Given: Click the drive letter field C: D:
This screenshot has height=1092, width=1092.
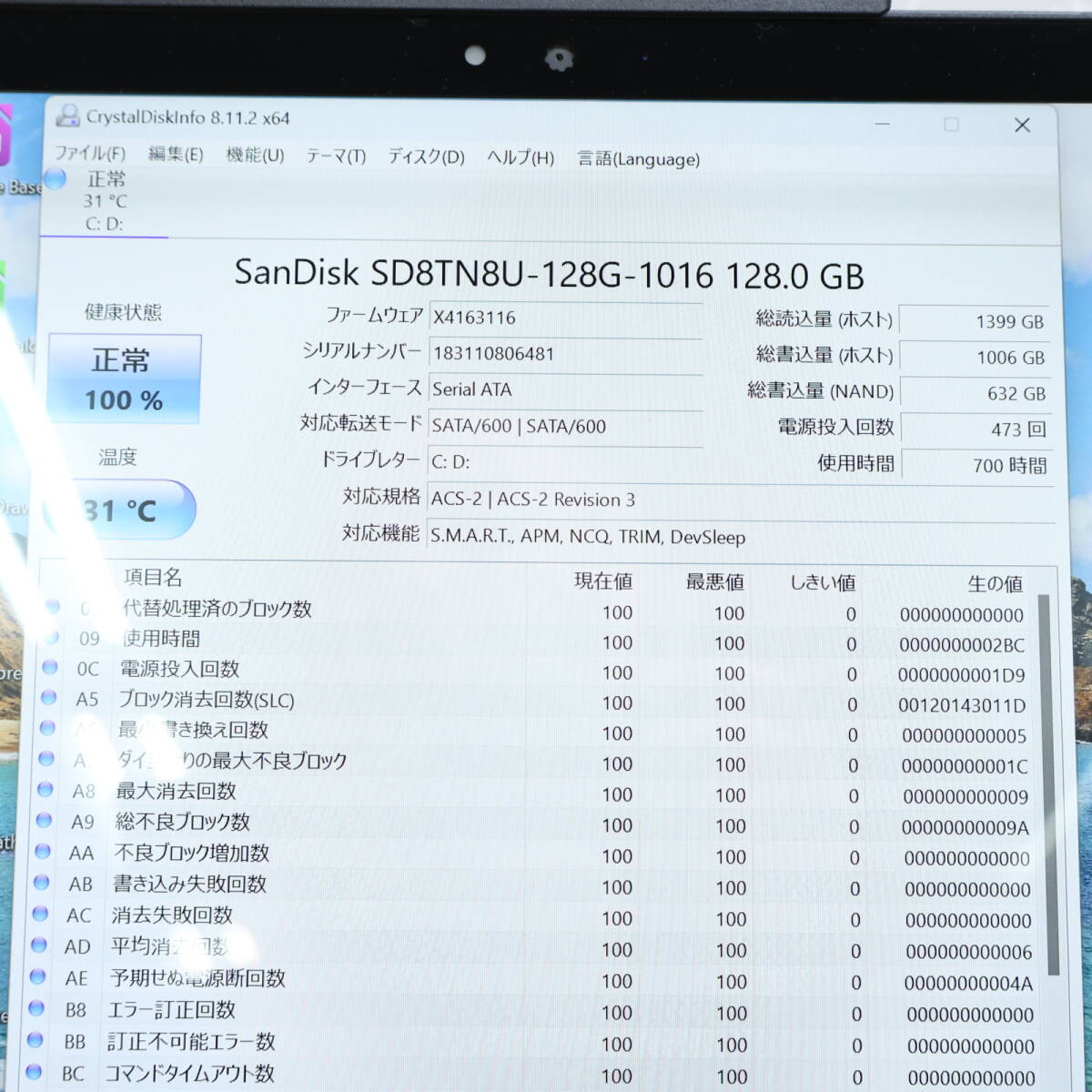Looking at the screenshot, I should coord(565,462).
